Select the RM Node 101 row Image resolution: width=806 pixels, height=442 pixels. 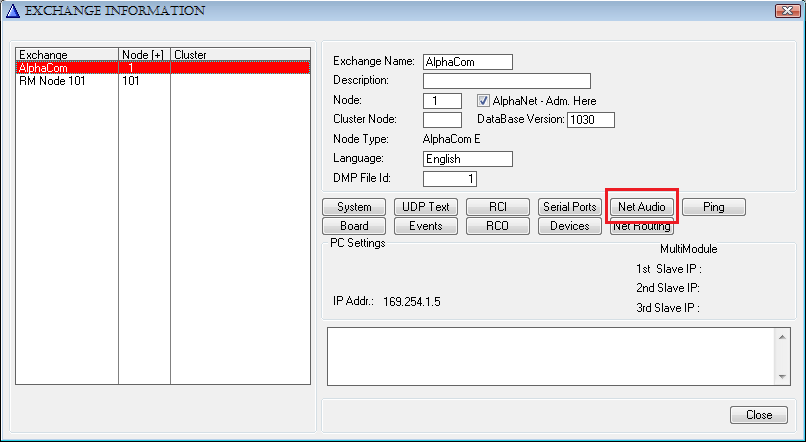coord(163,81)
